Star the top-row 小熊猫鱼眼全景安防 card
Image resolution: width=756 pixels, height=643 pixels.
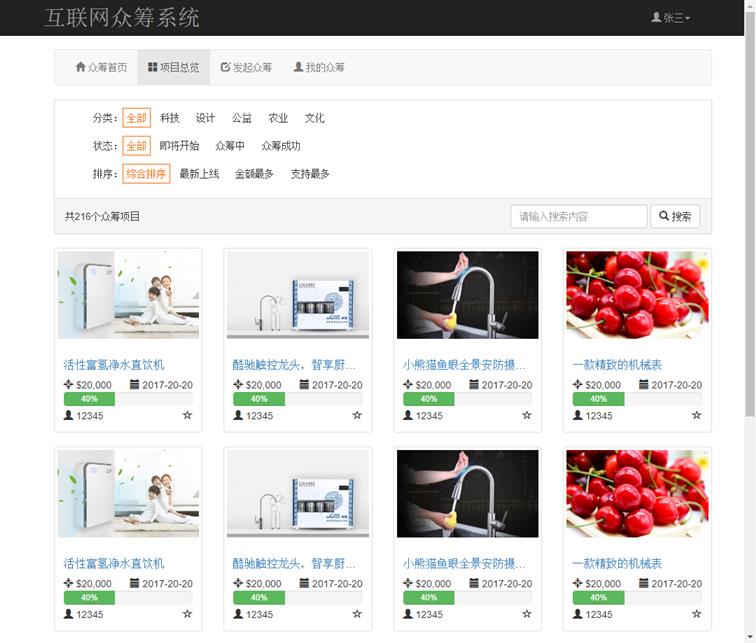[526, 415]
